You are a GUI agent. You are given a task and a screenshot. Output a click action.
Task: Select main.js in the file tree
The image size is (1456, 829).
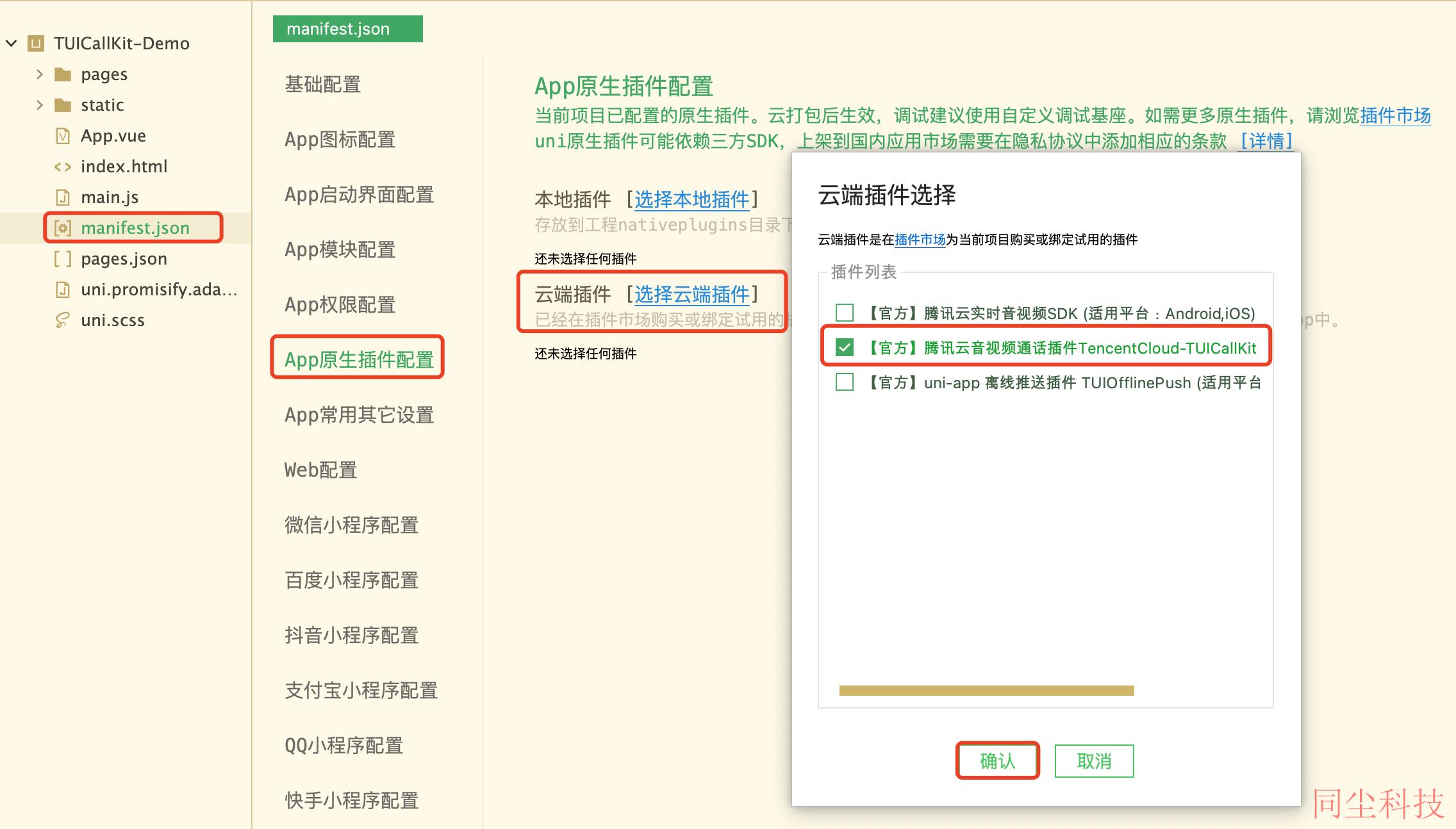(x=110, y=197)
